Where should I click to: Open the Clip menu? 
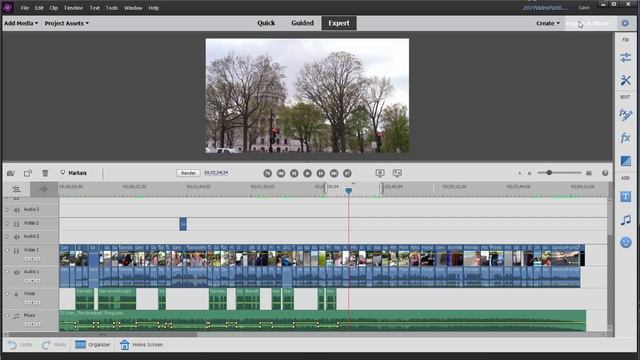pos(53,8)
